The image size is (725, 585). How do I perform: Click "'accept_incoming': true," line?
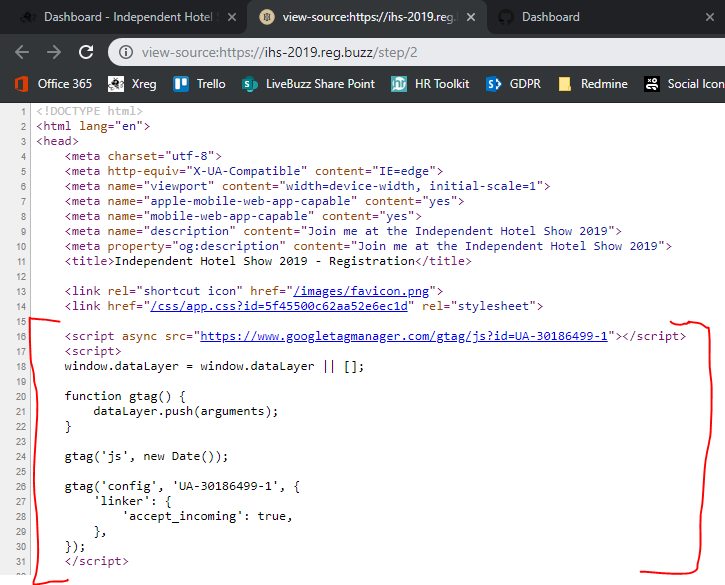click(x=208, y=516)
